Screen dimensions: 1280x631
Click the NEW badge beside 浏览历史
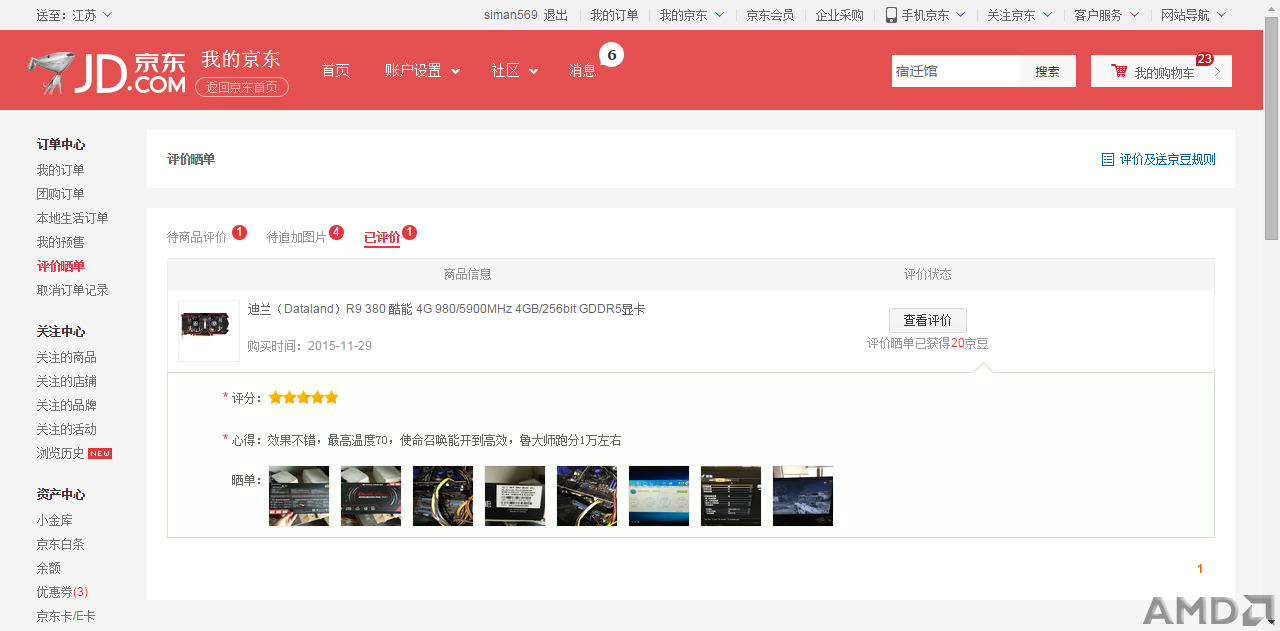(100, 453)
